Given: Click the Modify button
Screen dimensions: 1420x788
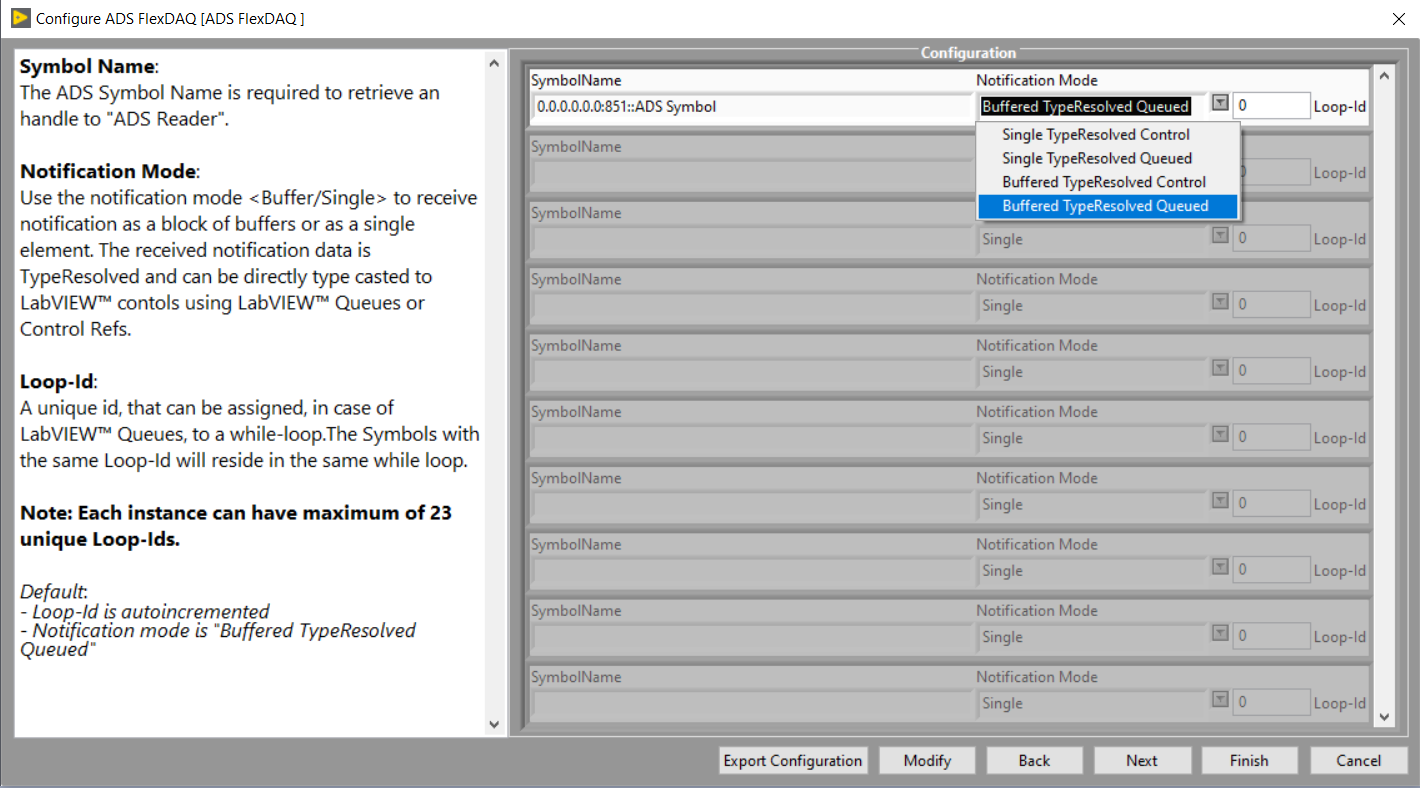Looking at the screenshot, I should click(927, 761).
